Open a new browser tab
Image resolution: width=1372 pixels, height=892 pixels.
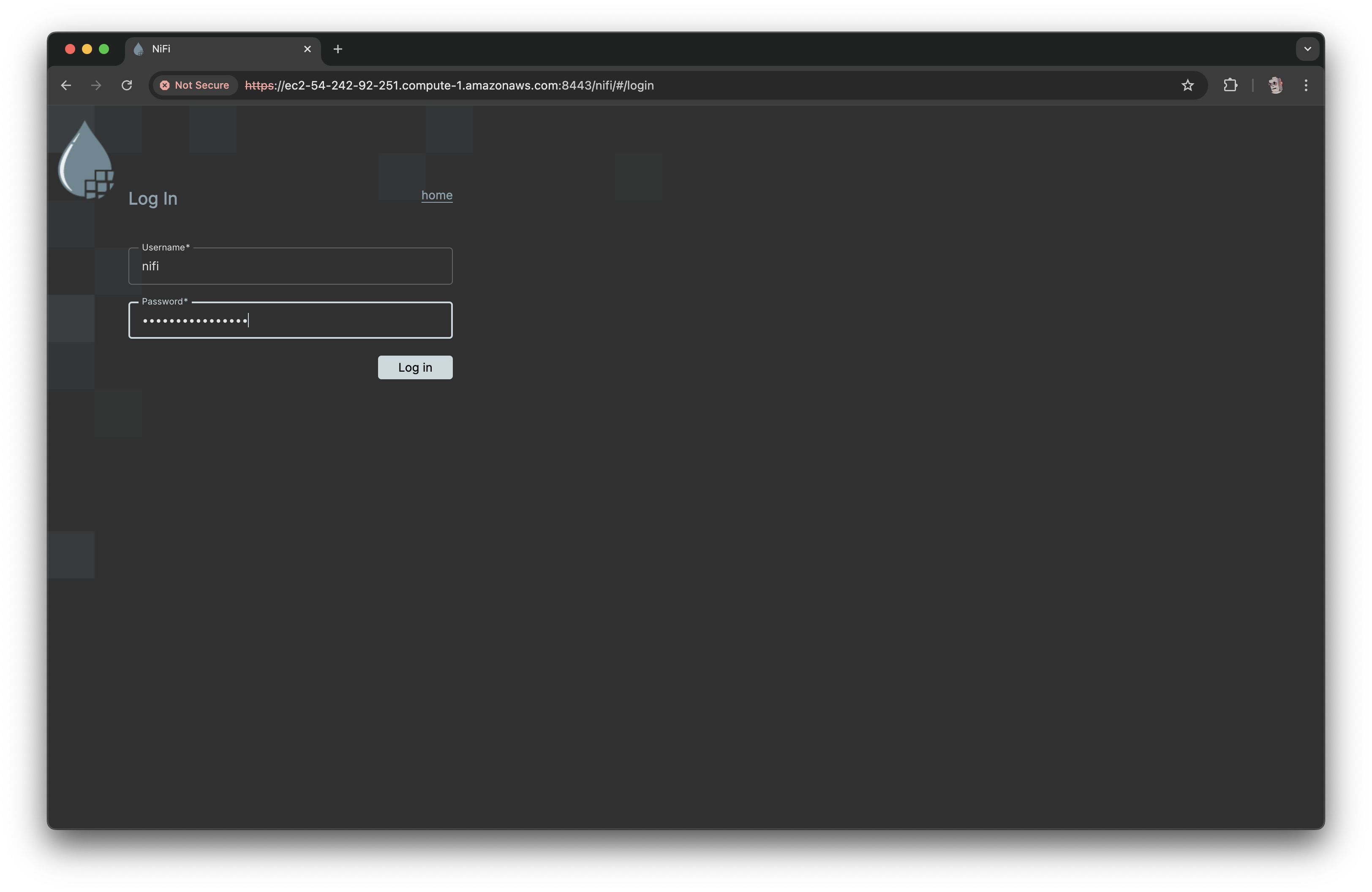(338, 49)
